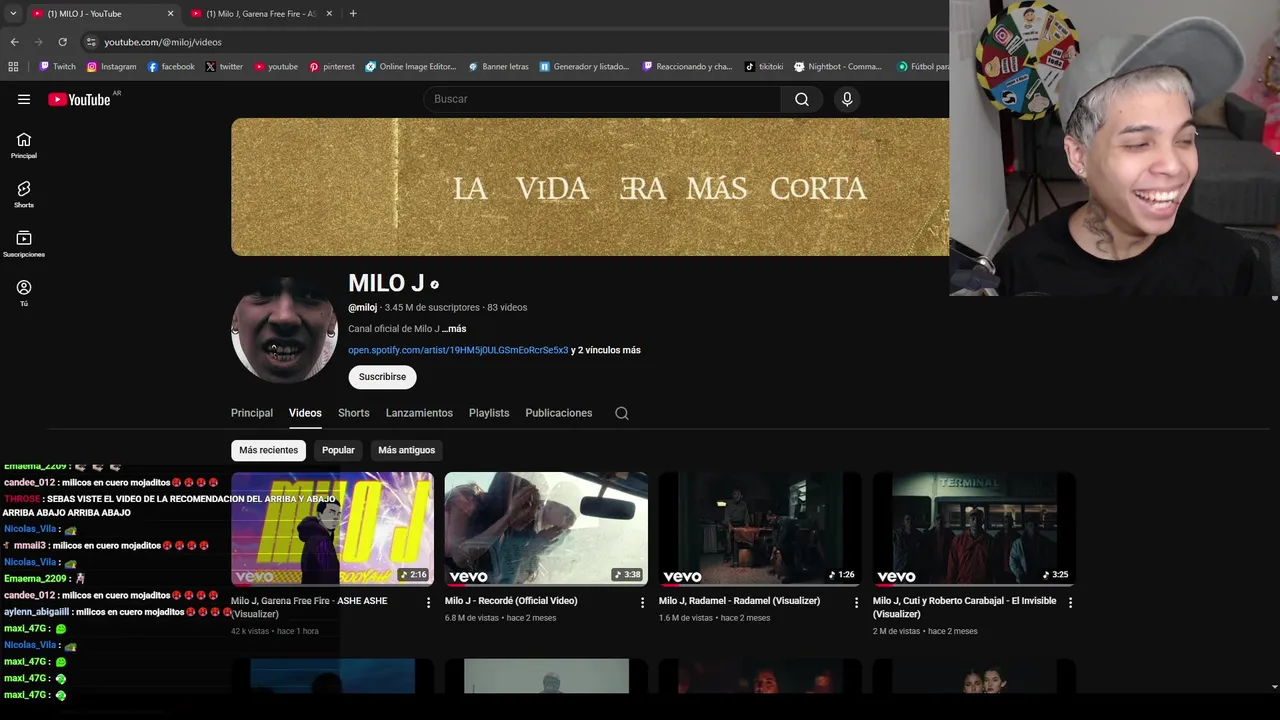Screen dimensions: 1280x720
Task: Go back in browser history
Action: pos(14,42)
